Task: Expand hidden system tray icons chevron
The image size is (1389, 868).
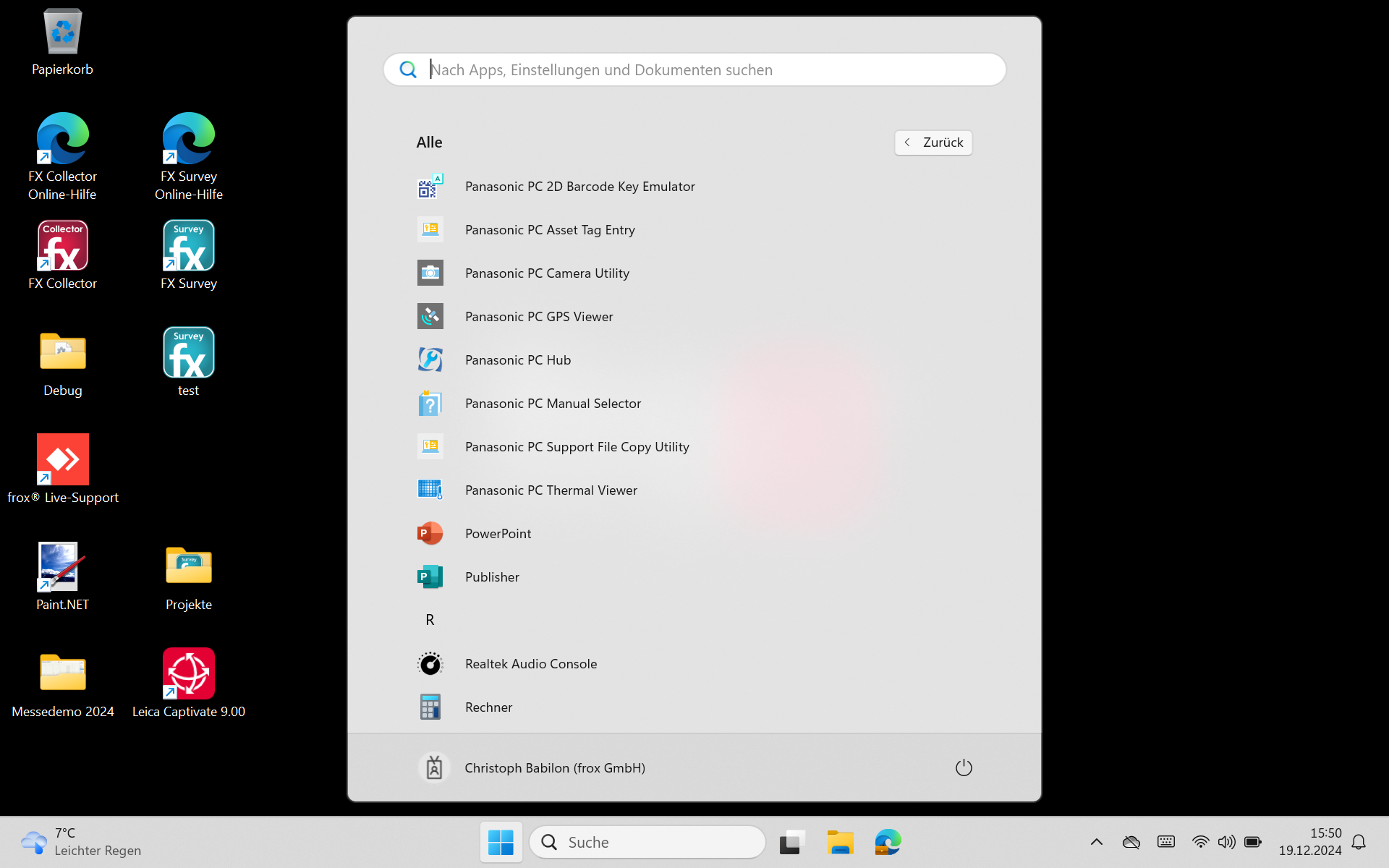Action: click(1097, 842)
